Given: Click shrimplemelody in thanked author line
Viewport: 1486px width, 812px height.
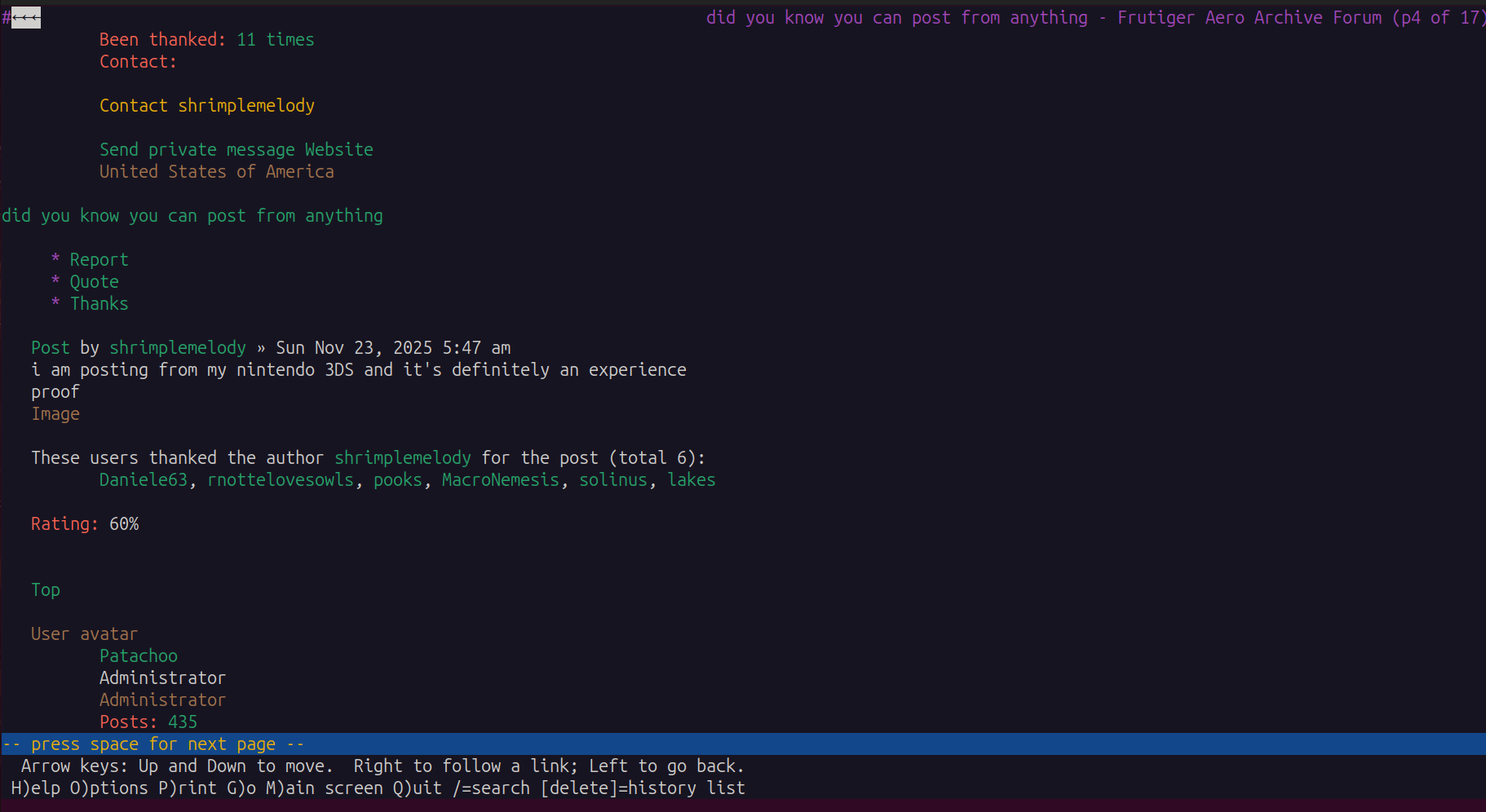Looking at the screenshot, I should tap(402, 458).
